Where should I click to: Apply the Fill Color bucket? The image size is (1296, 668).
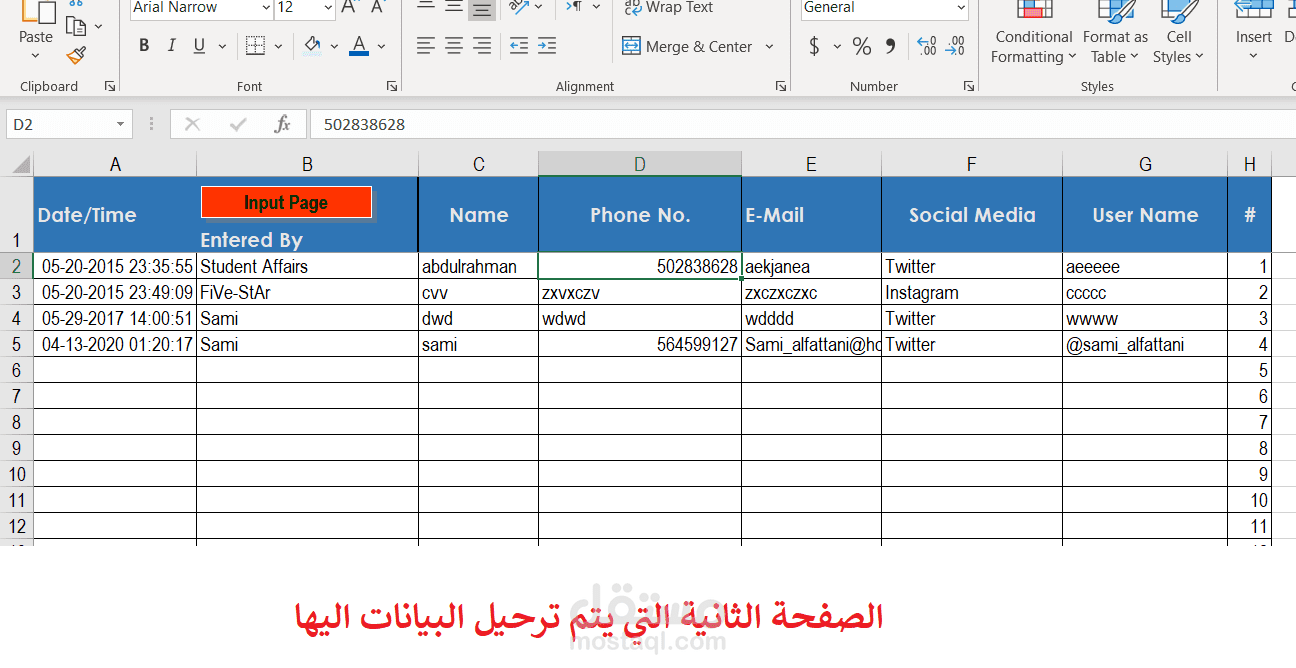312,46
